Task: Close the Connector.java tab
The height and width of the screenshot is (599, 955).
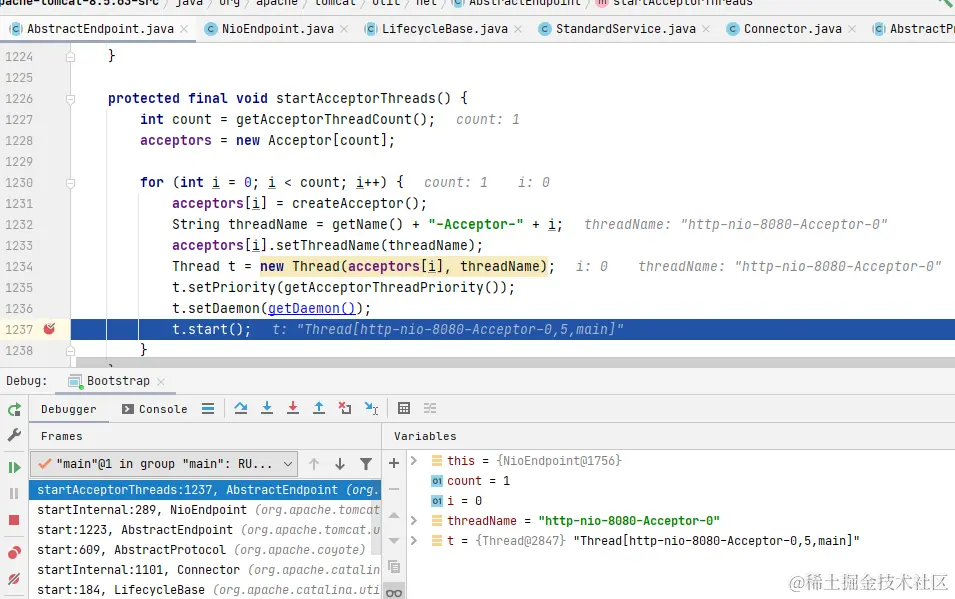Action: [852, 29]
